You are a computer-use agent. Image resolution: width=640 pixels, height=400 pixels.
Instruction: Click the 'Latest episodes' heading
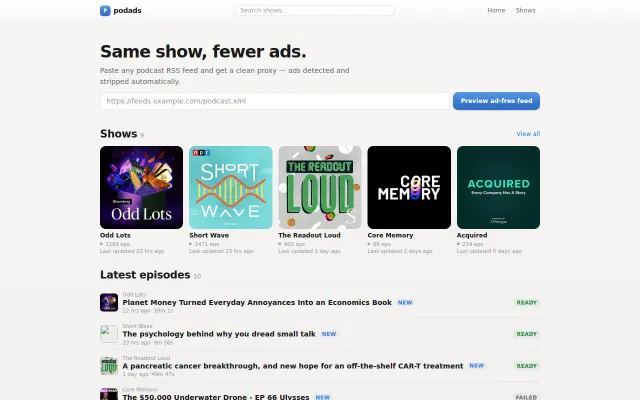[145, 275]
